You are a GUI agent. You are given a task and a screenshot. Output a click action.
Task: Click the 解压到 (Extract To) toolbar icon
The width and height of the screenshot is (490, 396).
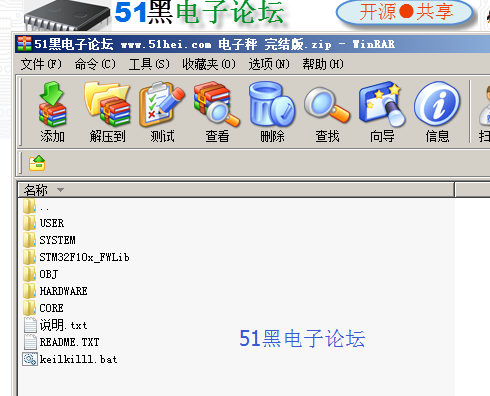click(x=107, y=104)
